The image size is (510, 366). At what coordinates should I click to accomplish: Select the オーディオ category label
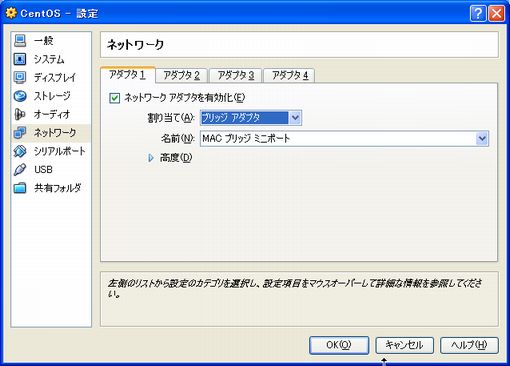point(52,114)
